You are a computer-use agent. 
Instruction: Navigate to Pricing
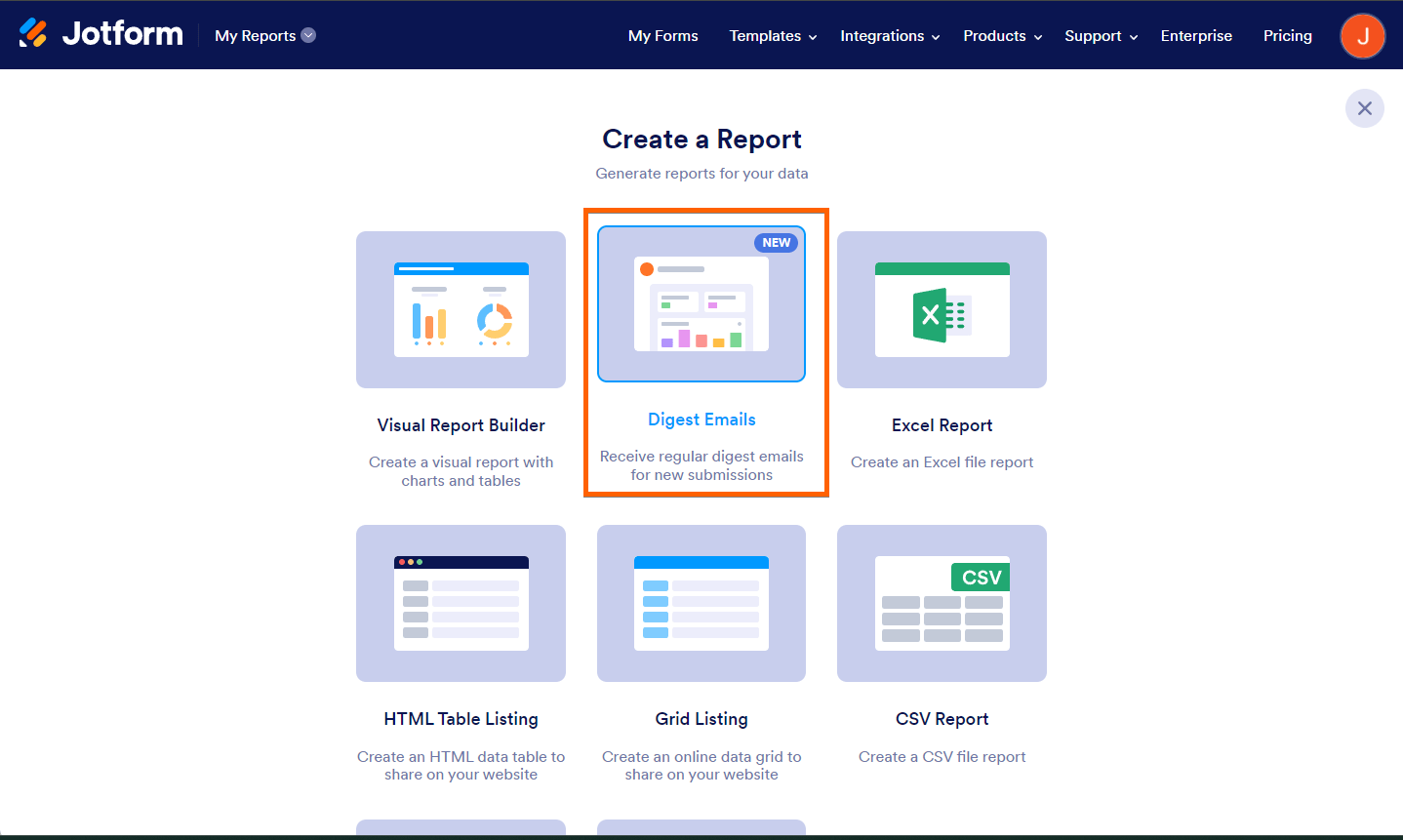pos(1288,36)
